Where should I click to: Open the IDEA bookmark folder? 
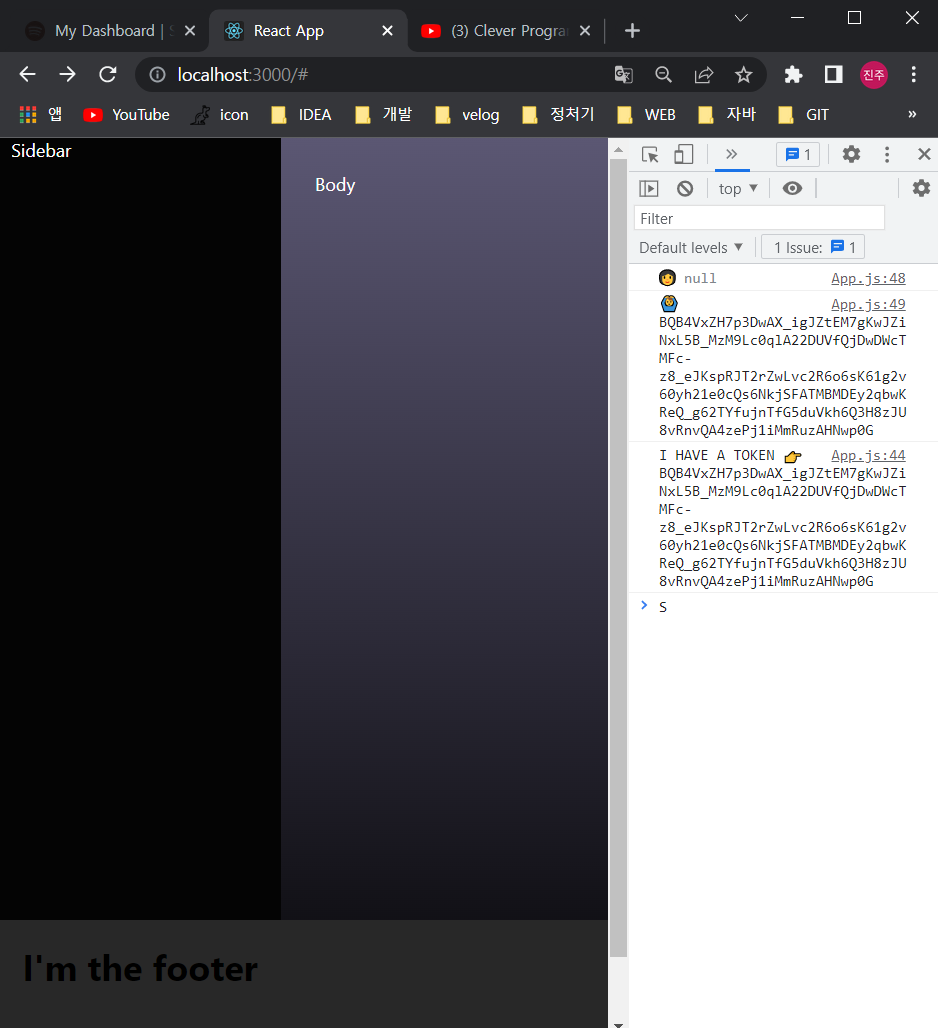pos(302,115)
